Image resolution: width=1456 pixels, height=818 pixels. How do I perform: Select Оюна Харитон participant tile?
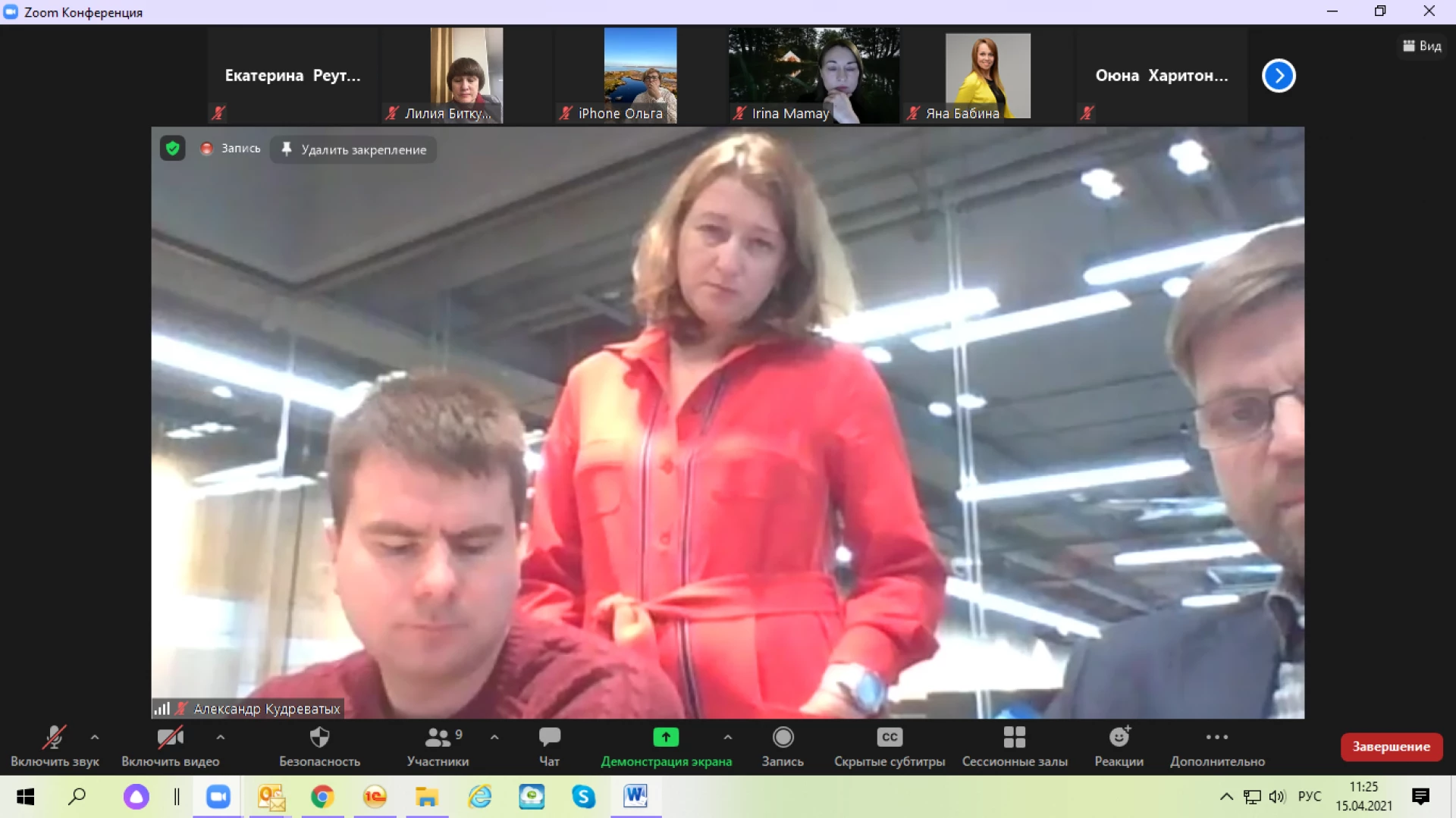(1161, 75)
